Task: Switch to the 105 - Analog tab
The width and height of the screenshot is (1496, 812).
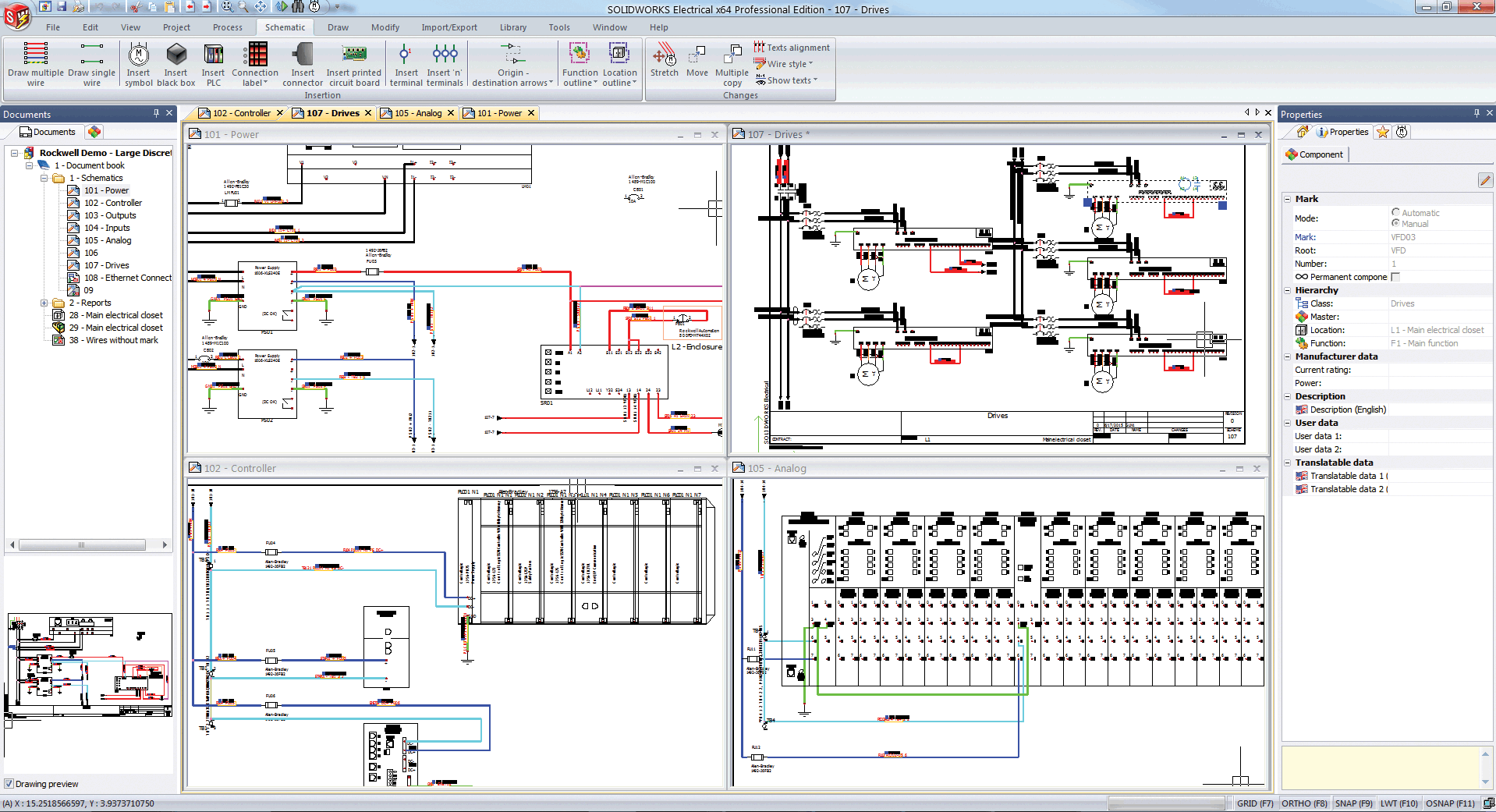Action: pos(417,113)
